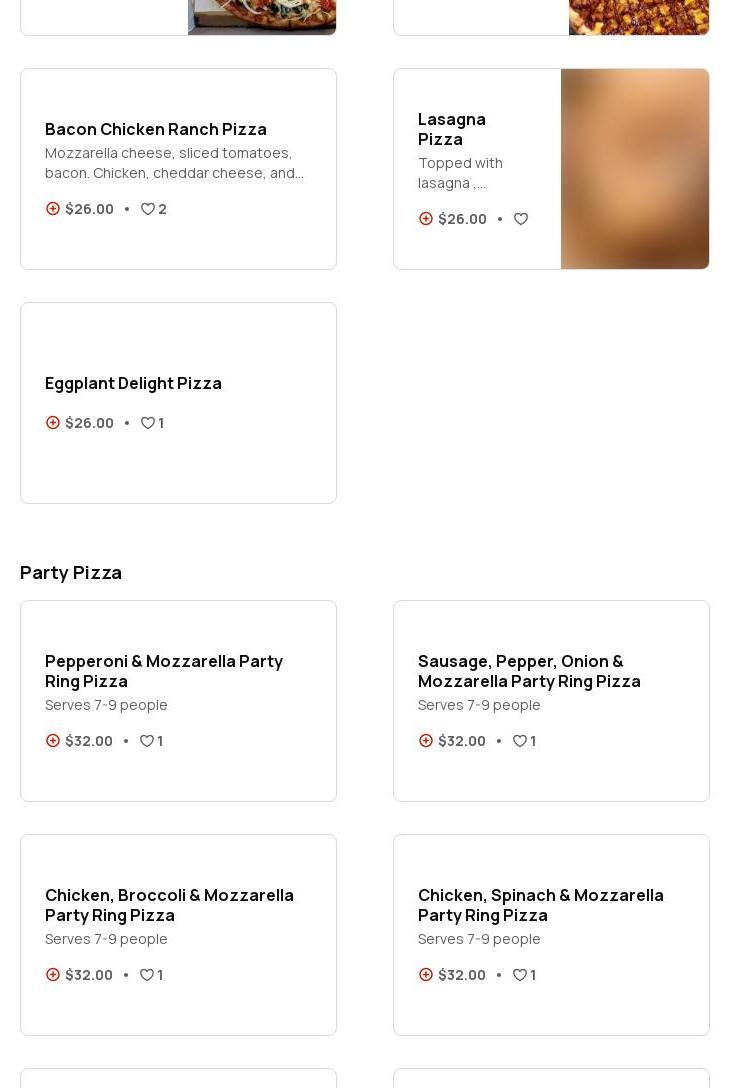
Task: Open Lasagna Pizza photo thumbnail
Action: pos(635,169)
